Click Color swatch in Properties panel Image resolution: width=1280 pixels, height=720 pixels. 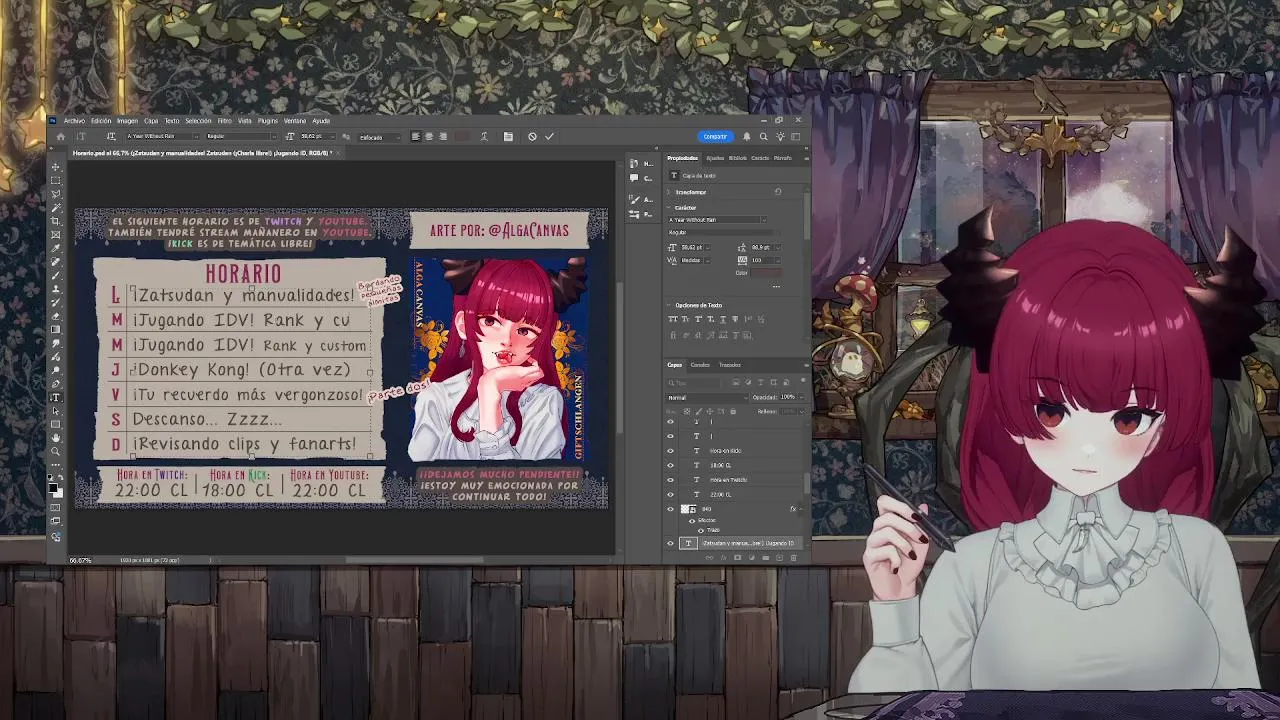[x=766, y=273]
